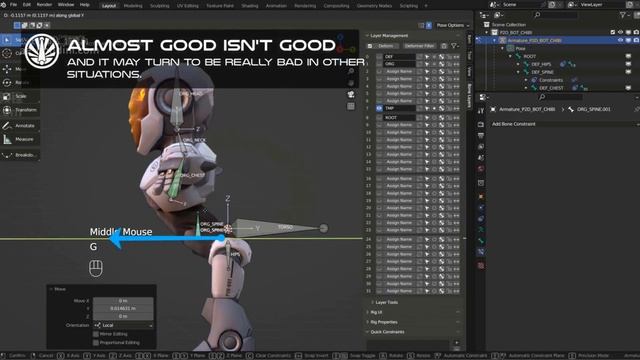Image resolution: width=640 pixels, height=360 pixels.
Task: Open the File menu
Action: tap(13, 5)
